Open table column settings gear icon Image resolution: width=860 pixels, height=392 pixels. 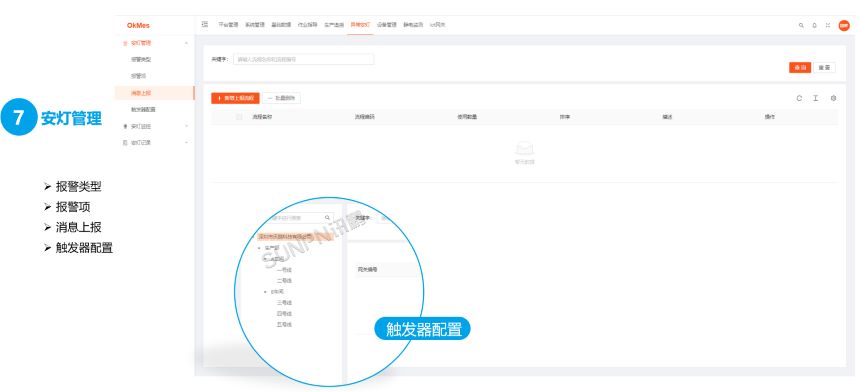(x=833, y=98)
